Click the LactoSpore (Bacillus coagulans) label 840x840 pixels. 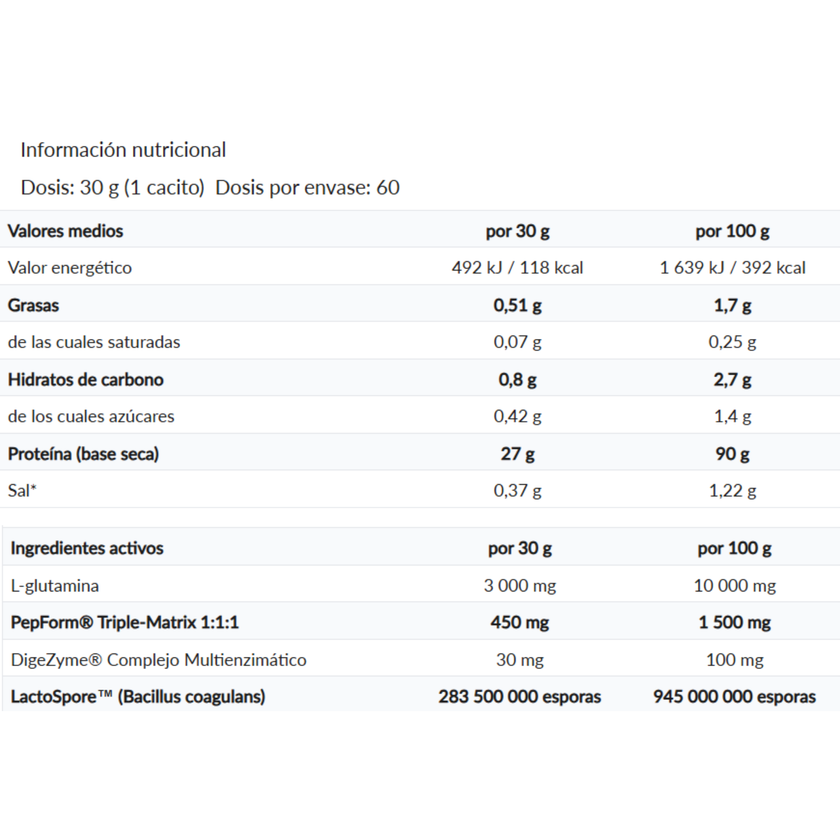(x=138, y=696)
